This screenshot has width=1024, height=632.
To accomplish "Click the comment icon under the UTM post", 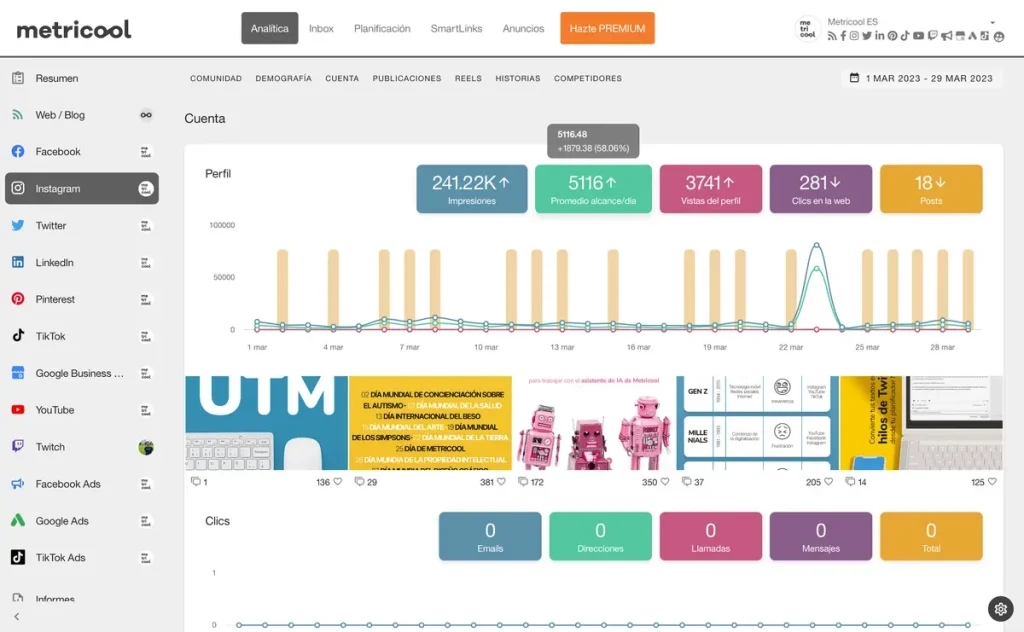I will pyautogui.click(x=195, y=482).
